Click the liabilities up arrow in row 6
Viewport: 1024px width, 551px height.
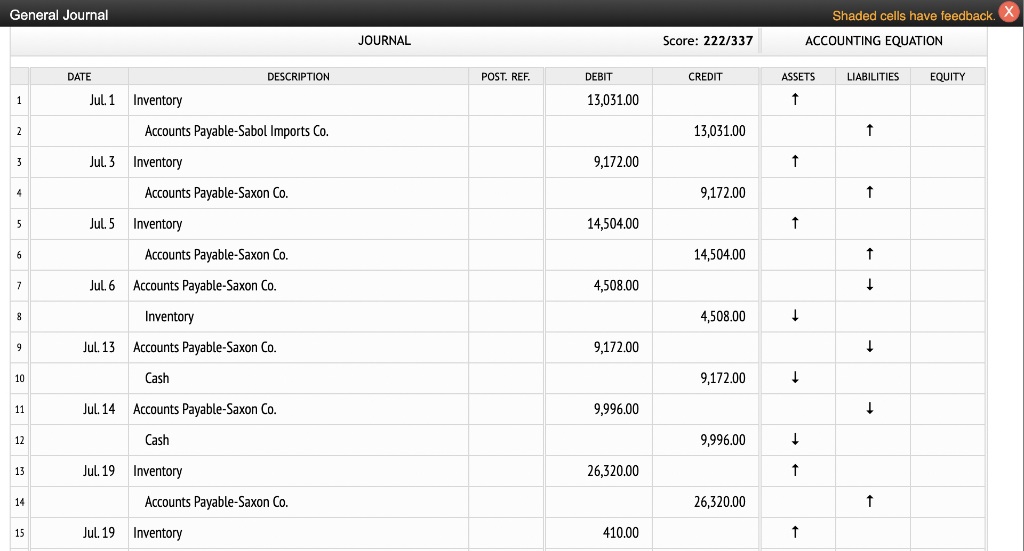[x=869, y=254]
